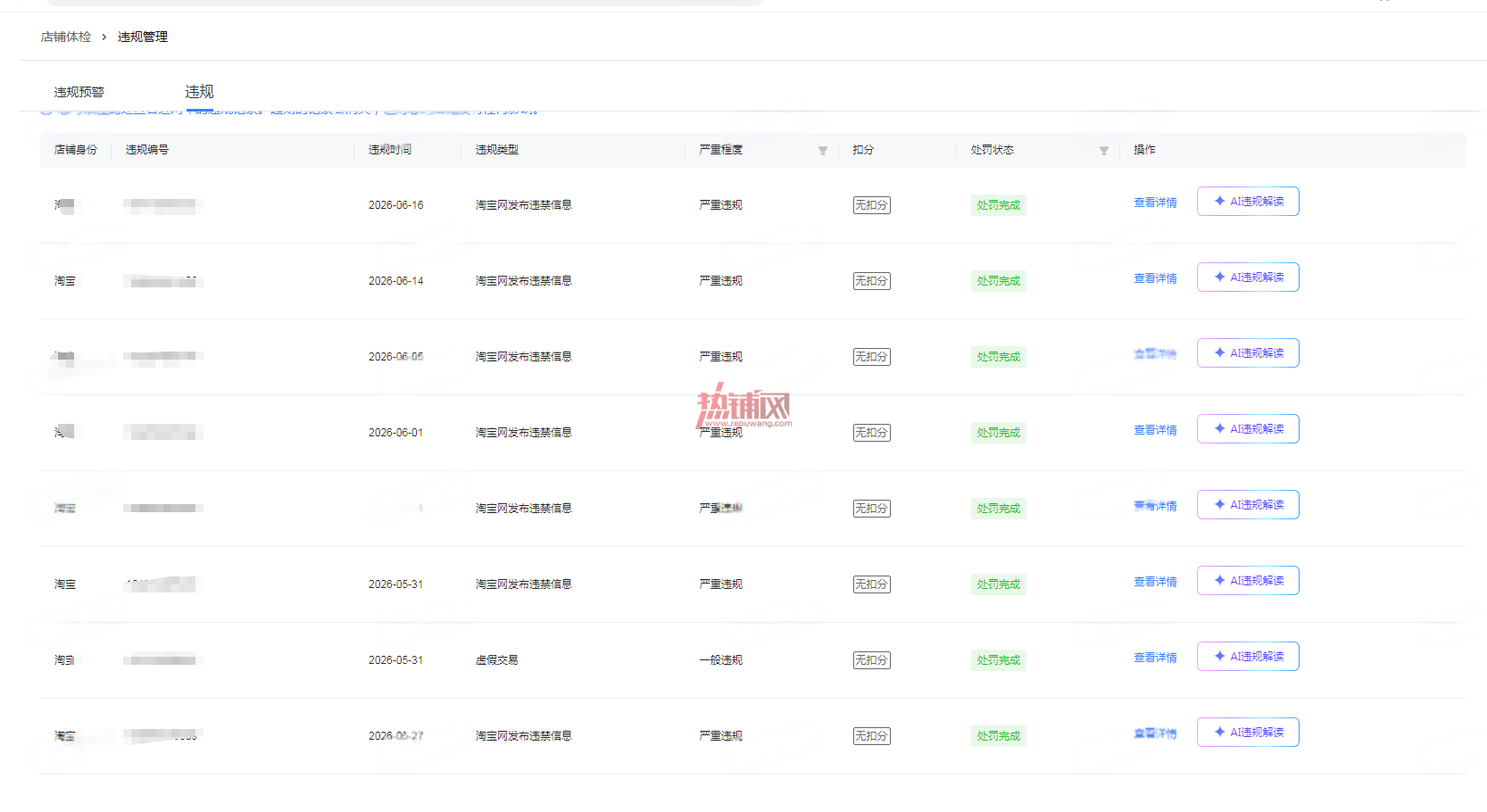1487x812 pixels.
Task: Click the breadcrumb chevron after 店铺体检
Action: (x=104, y=37)
